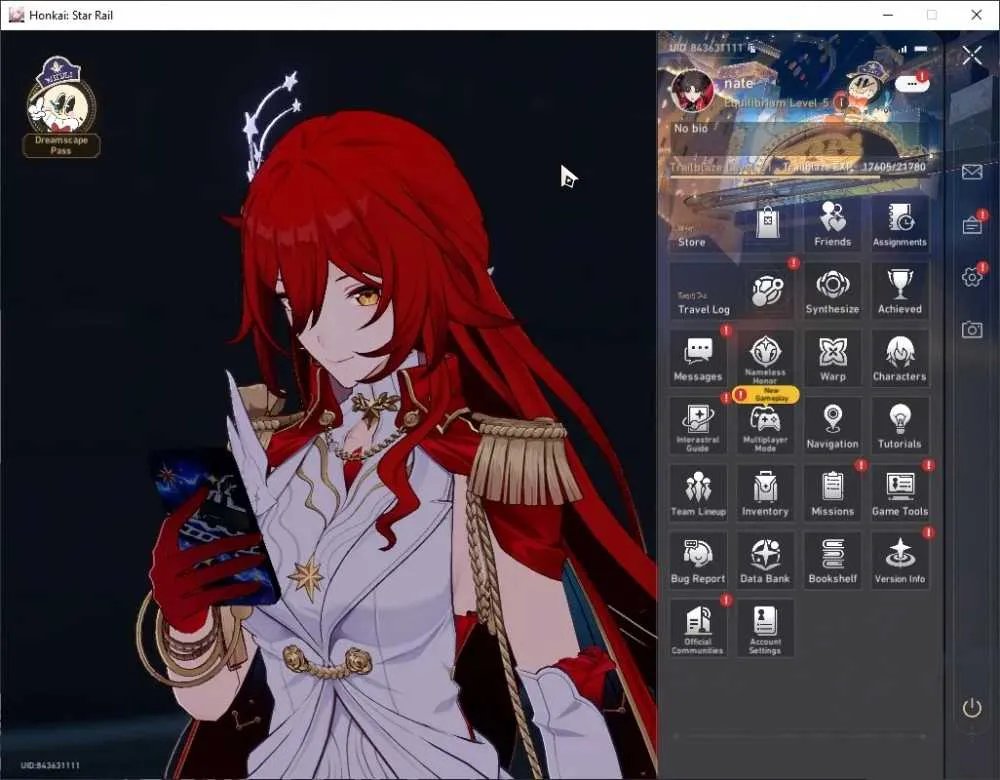Open the gear settings icon in sidebar
The image size is (1000, 780).
972,277
